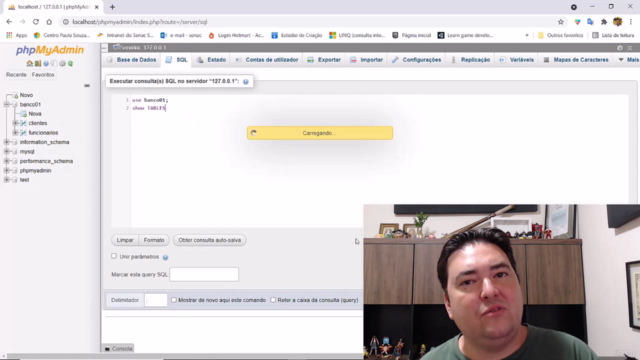Viewport: 640px width, 360px height.
Task: Click the Chrome reload page icon
Action: [x=36, y=22]
